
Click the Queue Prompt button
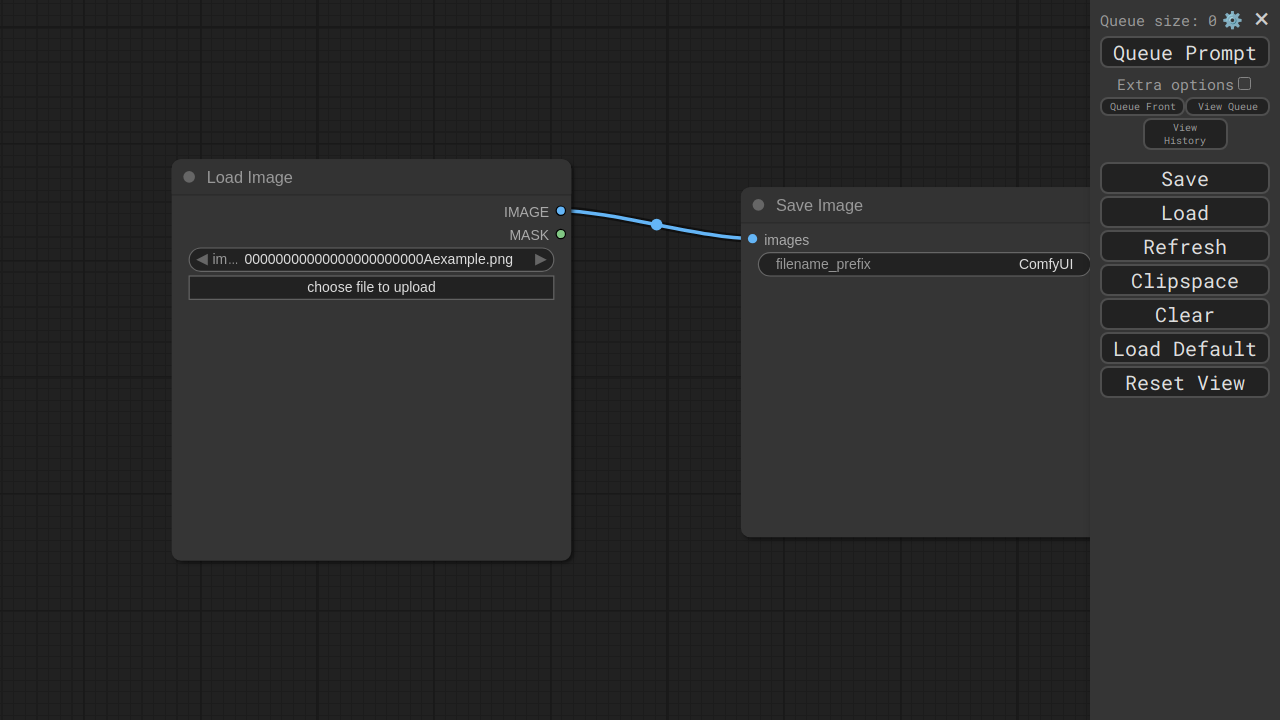1184,53
